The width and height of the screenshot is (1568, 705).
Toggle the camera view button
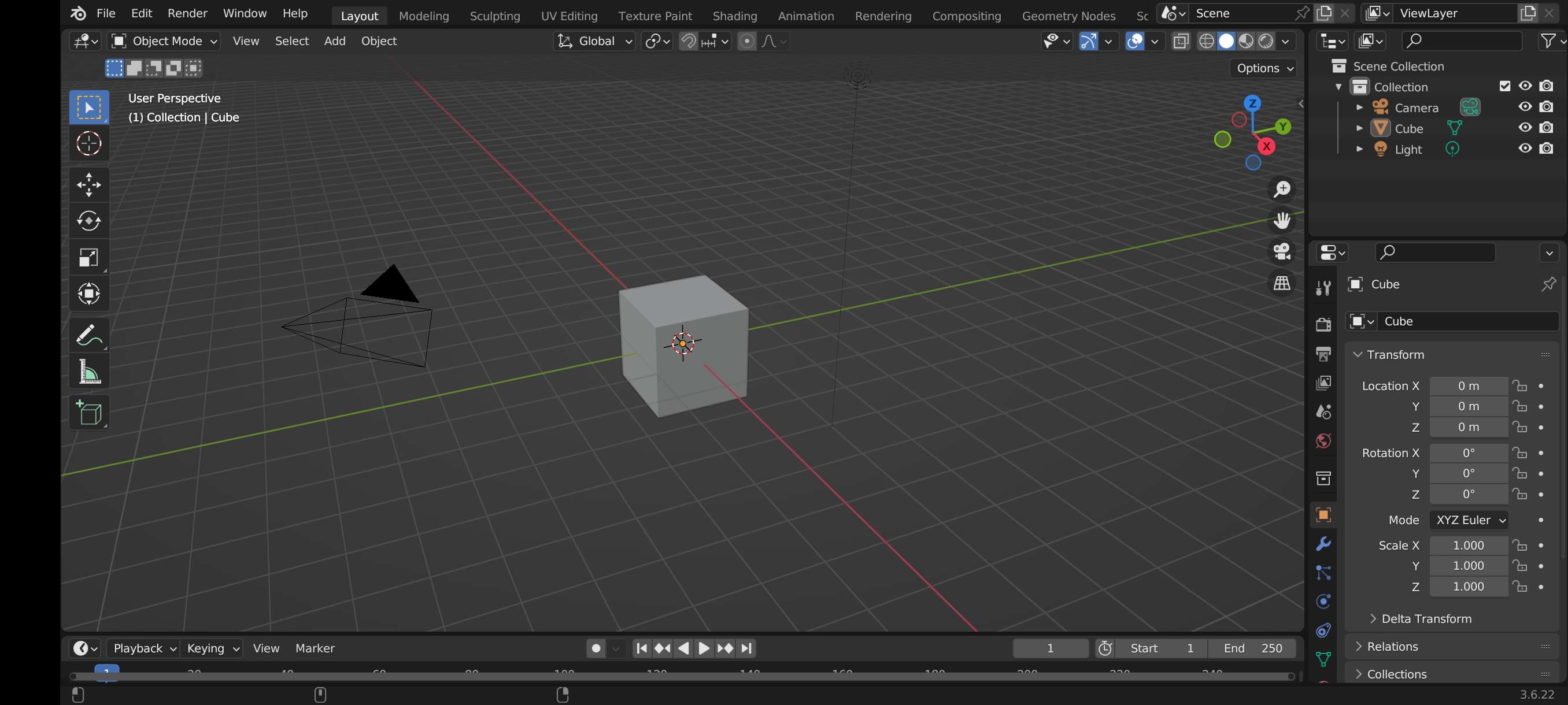1282,251
